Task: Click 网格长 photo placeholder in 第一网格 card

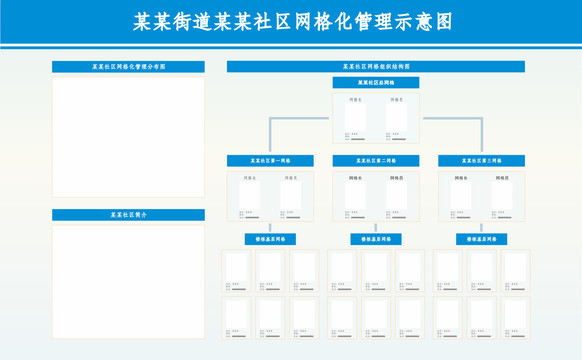Action: (x=249, y=195)
